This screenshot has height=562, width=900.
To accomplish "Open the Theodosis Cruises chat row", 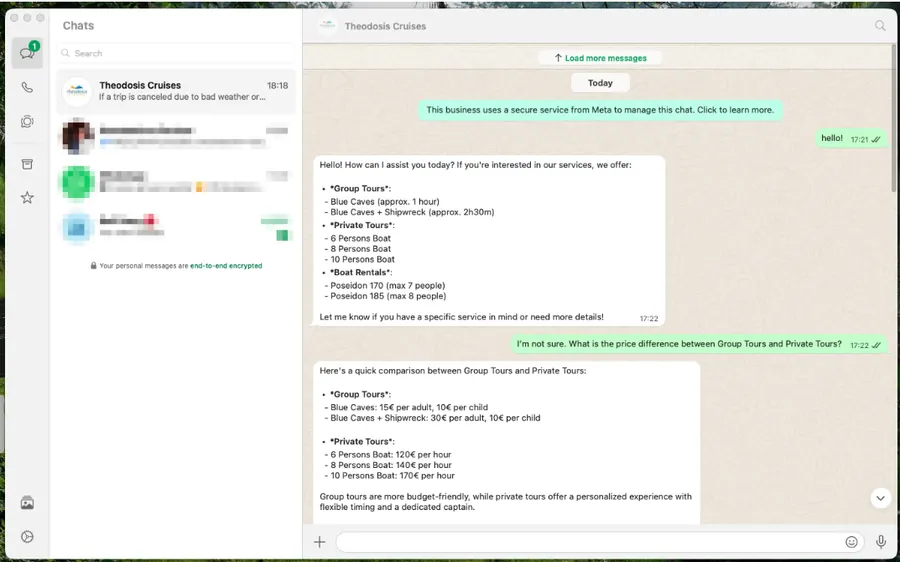I will coord(176,91).
